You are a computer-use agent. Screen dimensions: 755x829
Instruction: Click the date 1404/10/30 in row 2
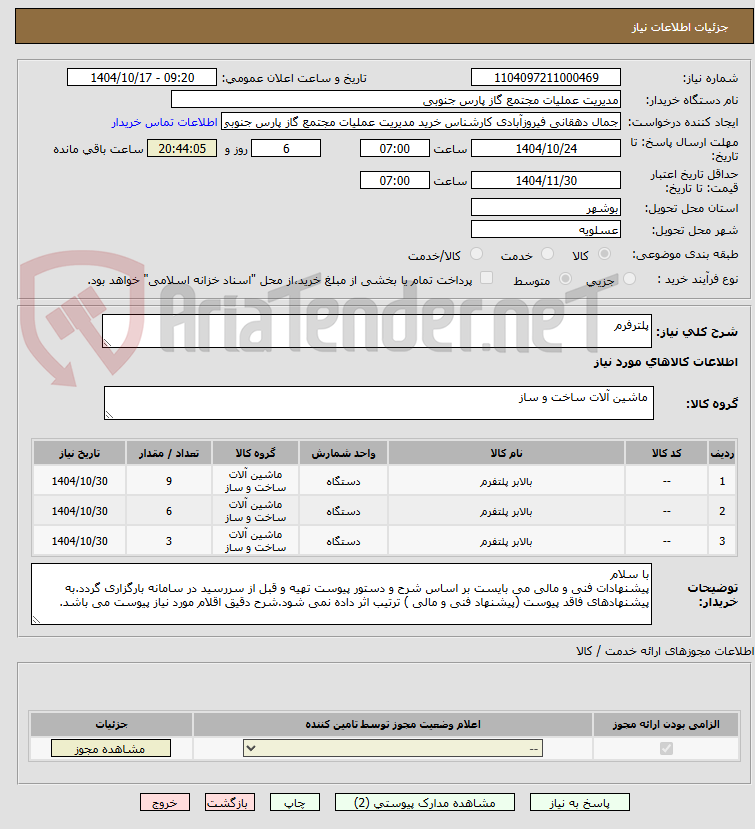pyautogui.click(x=79, y=511)
